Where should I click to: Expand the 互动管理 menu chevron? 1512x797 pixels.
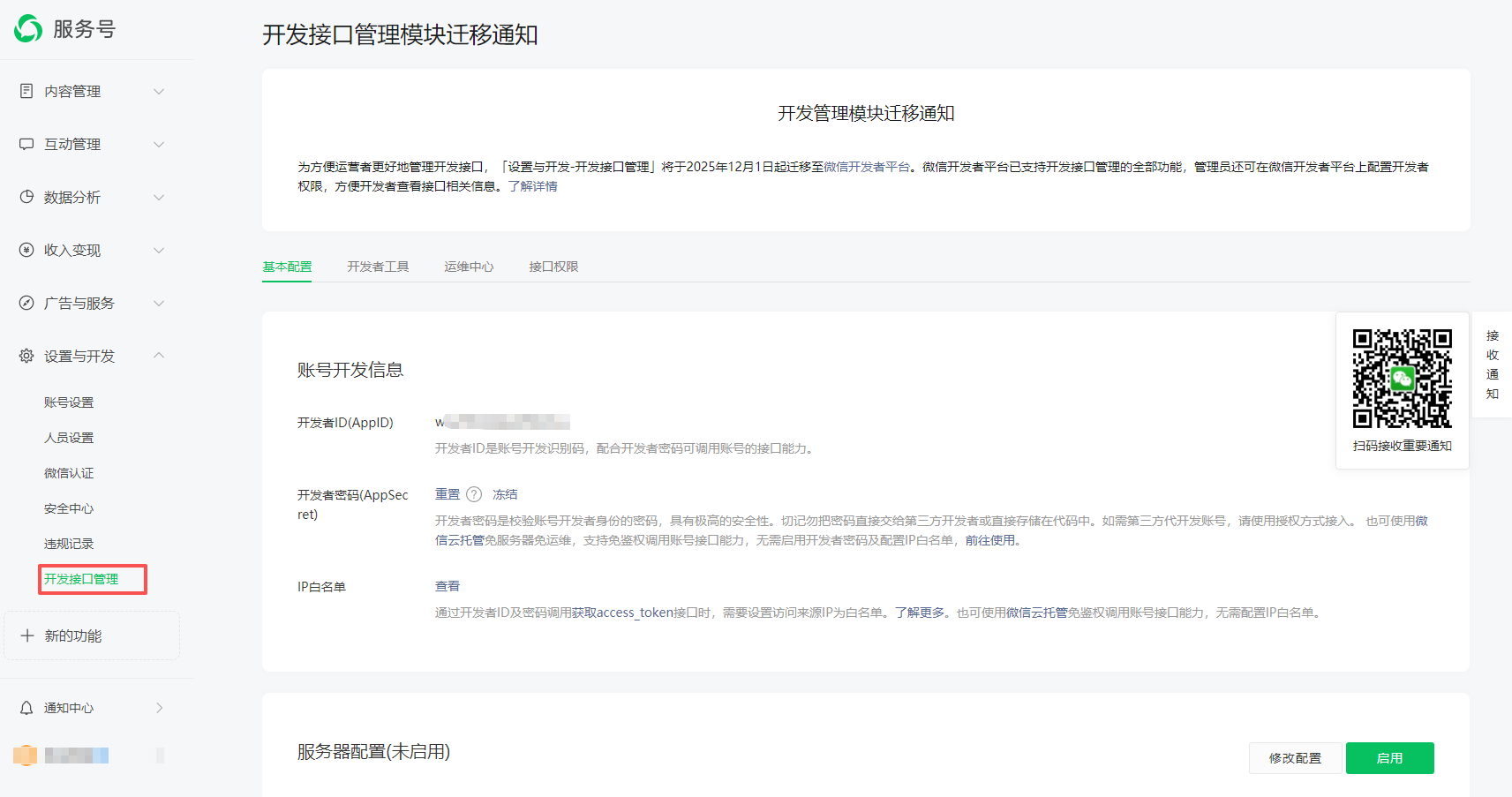coord(159,144)
